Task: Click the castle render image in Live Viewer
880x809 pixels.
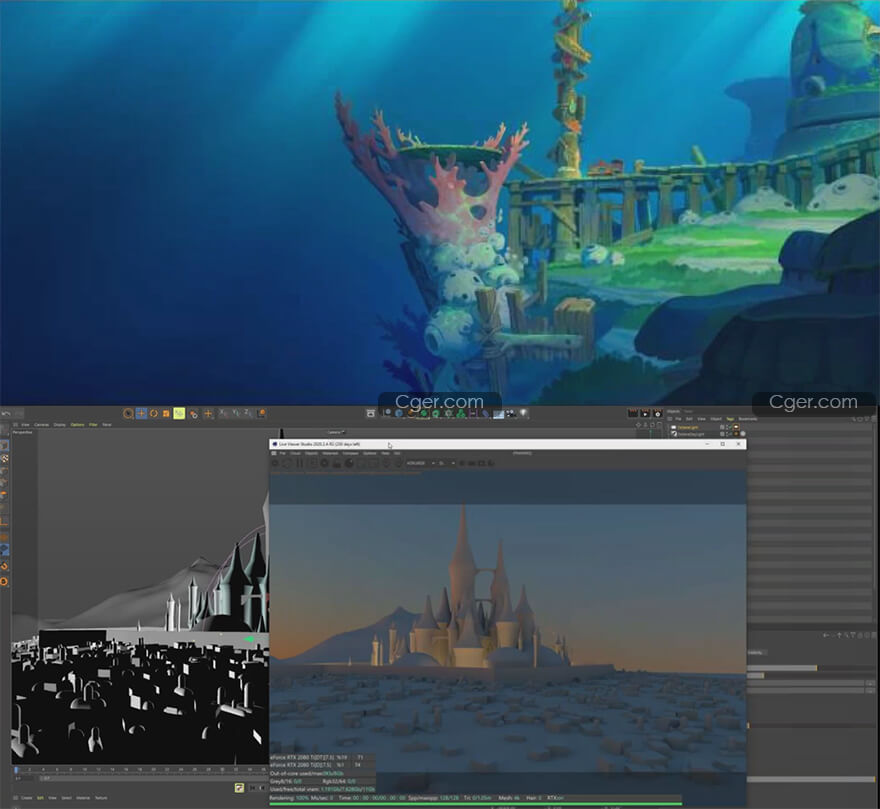Action: click(x=508, y=637)
